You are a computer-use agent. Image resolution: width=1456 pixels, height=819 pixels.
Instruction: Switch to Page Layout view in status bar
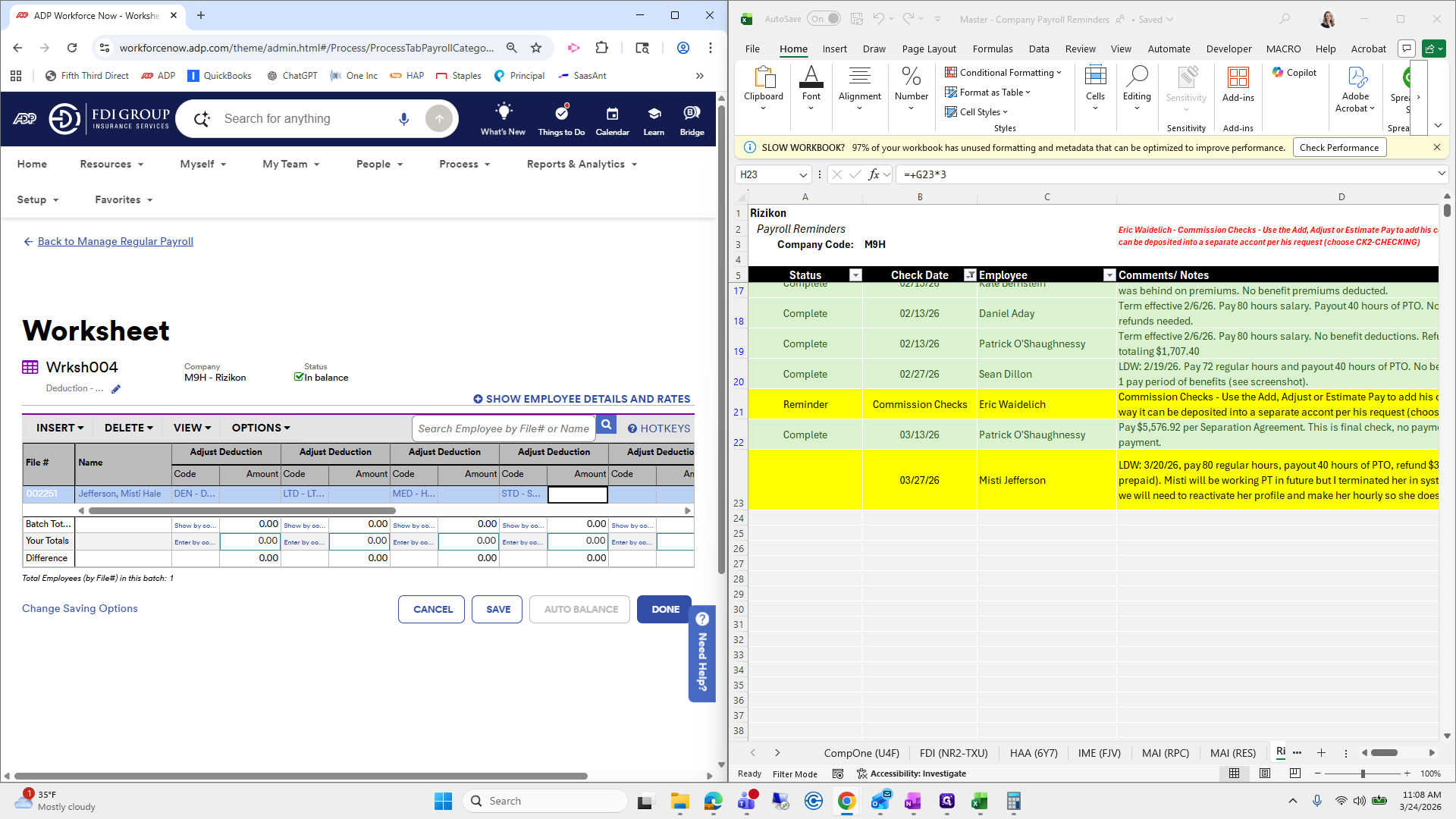click(x=1264, y=773)
